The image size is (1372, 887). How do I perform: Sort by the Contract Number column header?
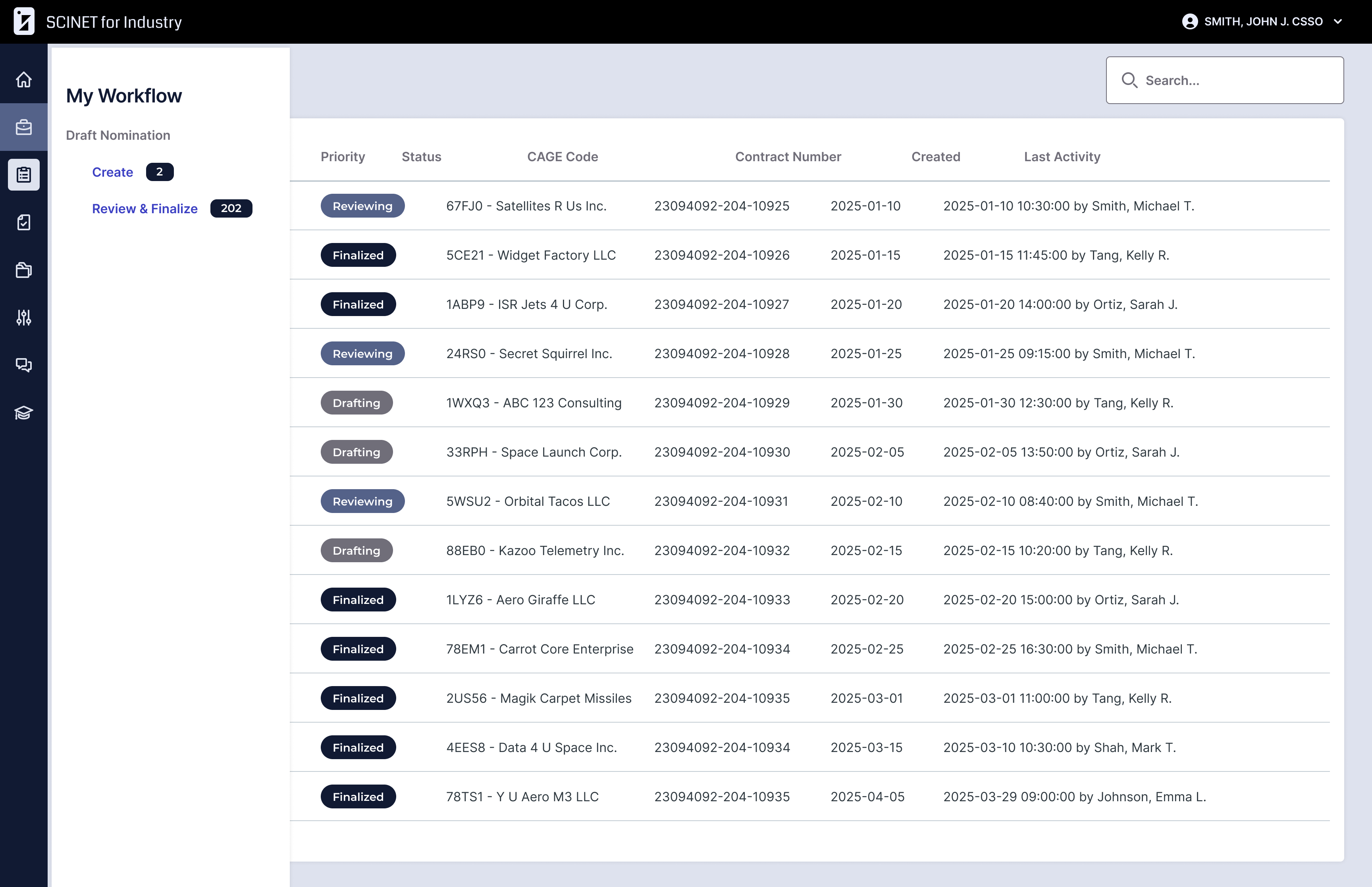pos(788,157)
